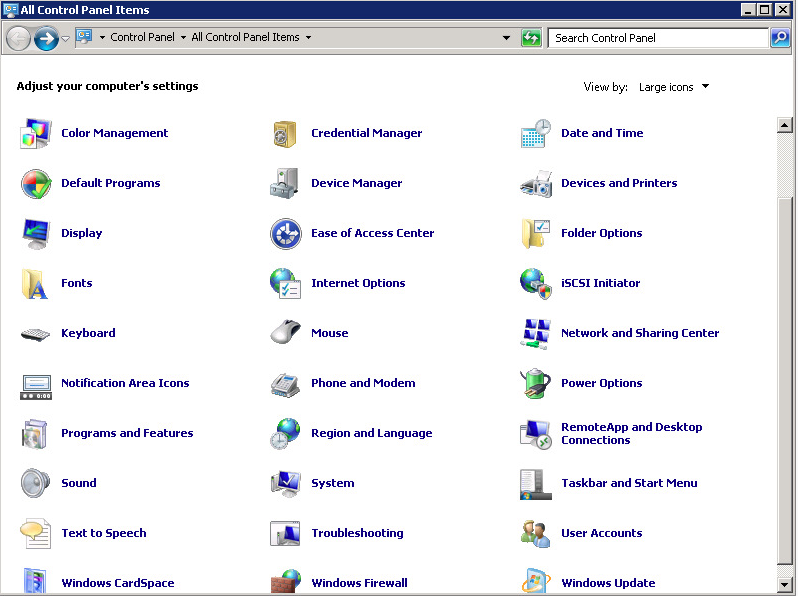Click the Windows Firewall icon
Viewport: 798px width, 596px height.
285,582
